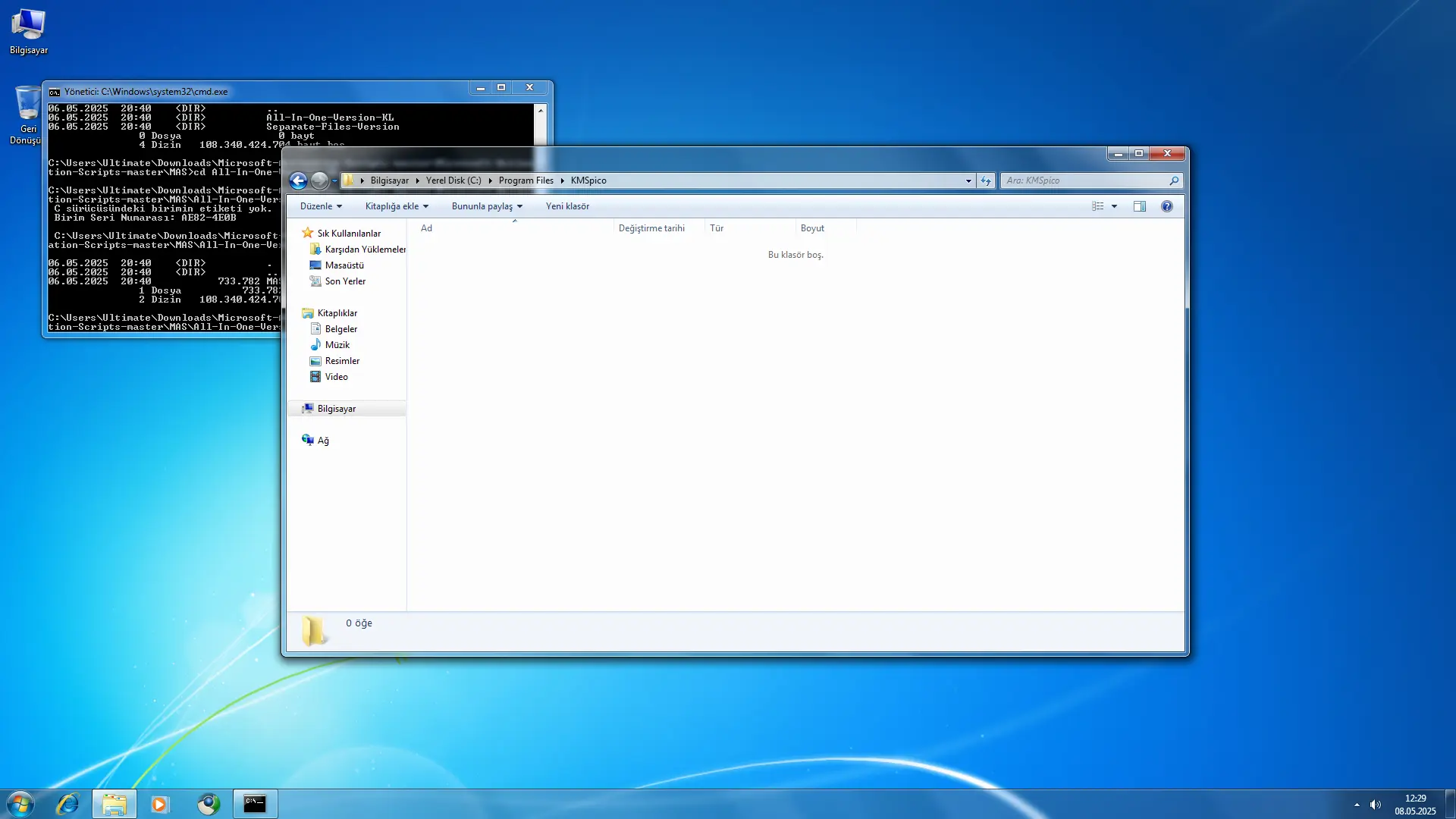Open Kitaplığa ekle menu
Image resolution: width=1456 pixels, height=819 pixels.
[x=397, y=206]
